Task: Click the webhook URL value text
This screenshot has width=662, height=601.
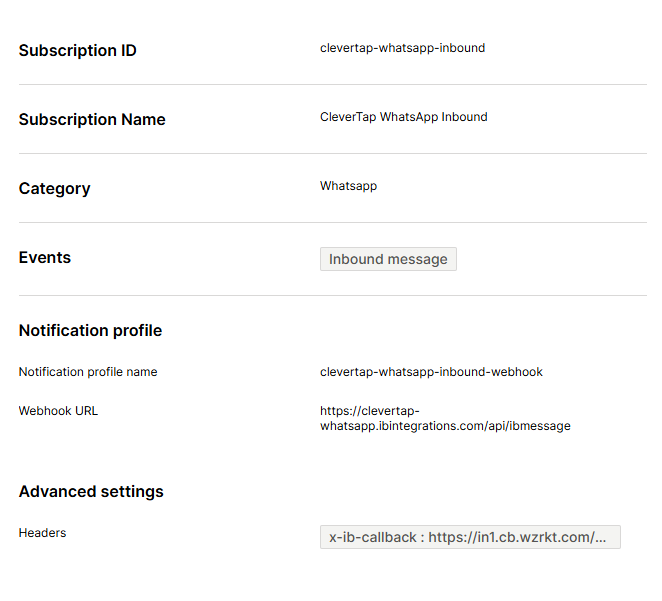Action: (x=444, y=418)
